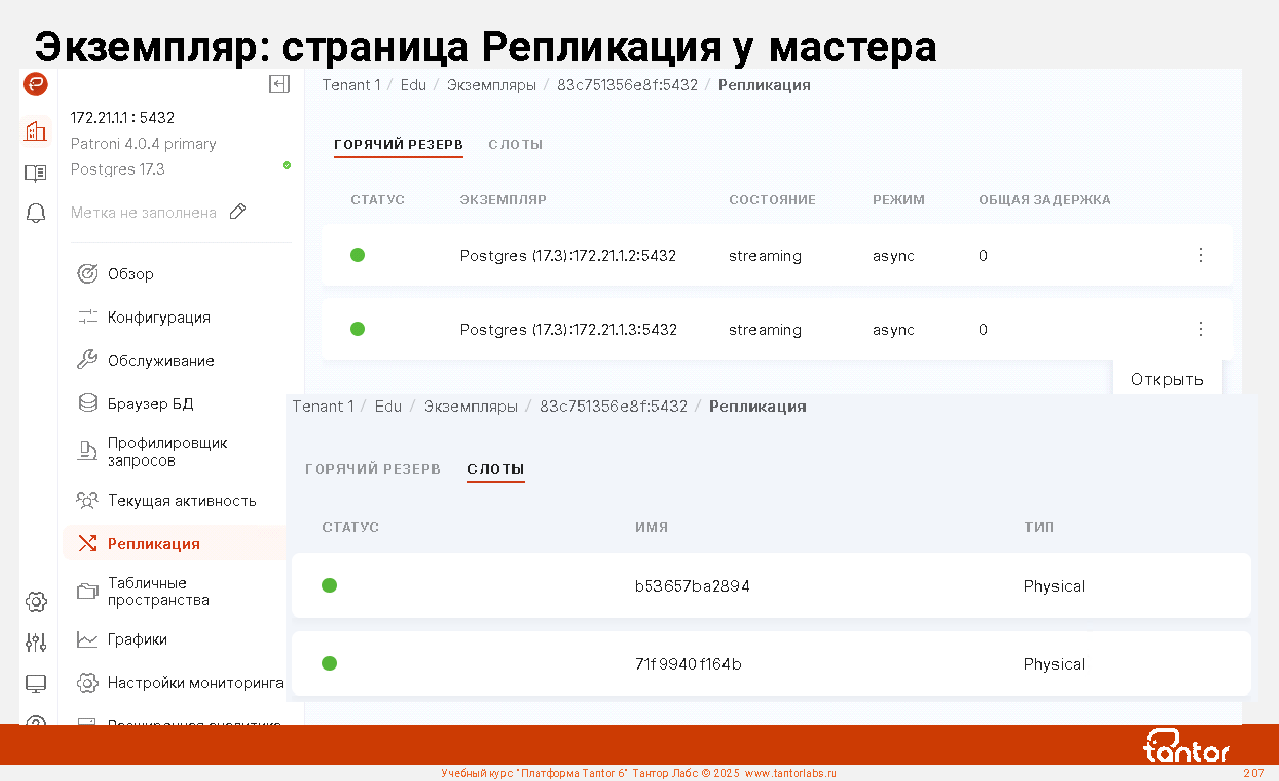
Task: Open the buildings workspace icon in left rail
Action: (36, 131)
